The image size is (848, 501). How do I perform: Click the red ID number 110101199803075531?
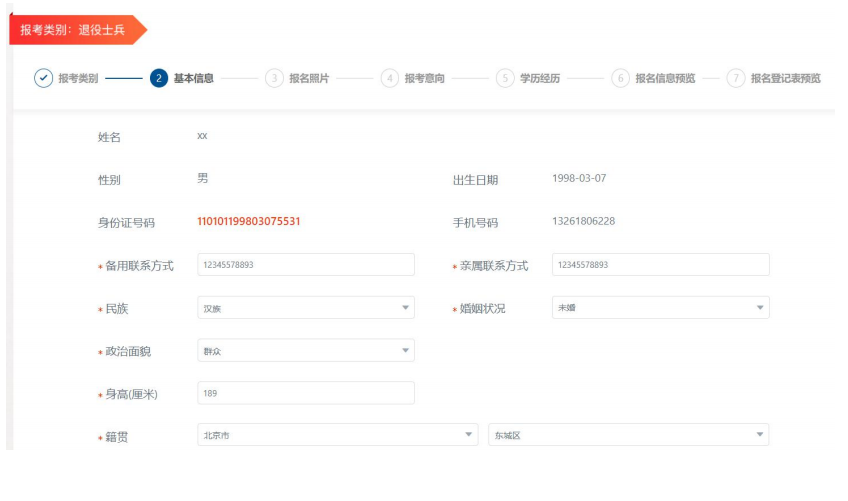coord(248,222)
